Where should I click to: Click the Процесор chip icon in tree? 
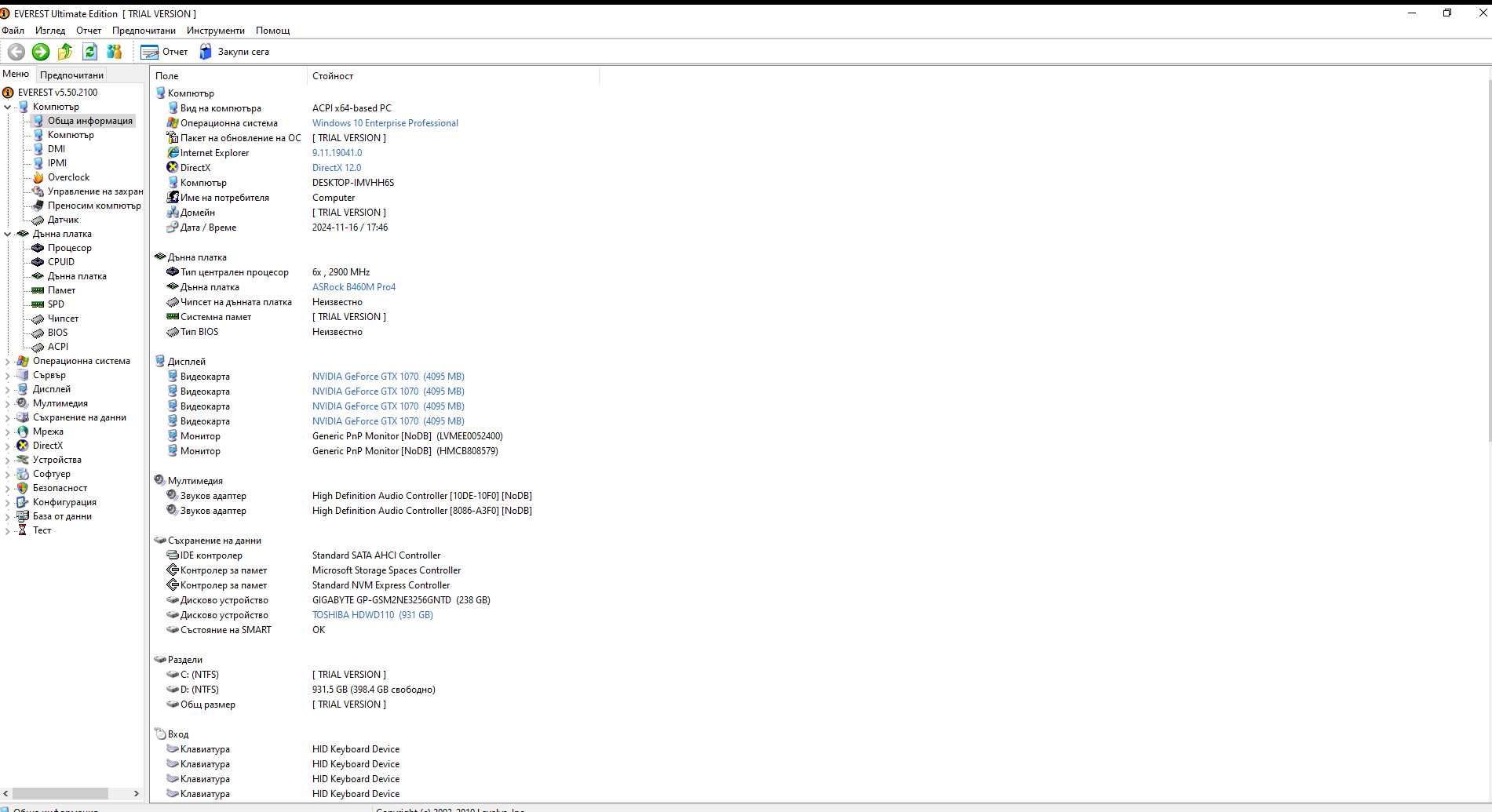click(x=38, y=248)
